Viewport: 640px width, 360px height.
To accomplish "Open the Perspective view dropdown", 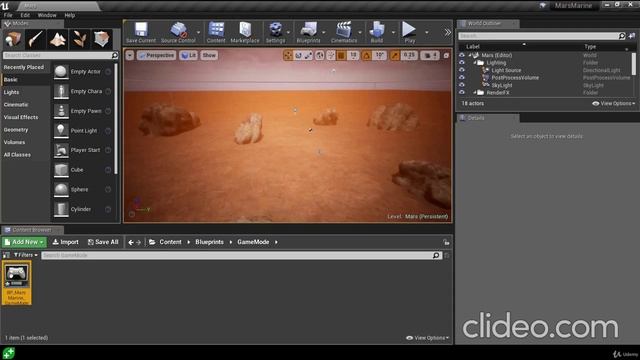I will pyautogui.click(x=157, y=55).
